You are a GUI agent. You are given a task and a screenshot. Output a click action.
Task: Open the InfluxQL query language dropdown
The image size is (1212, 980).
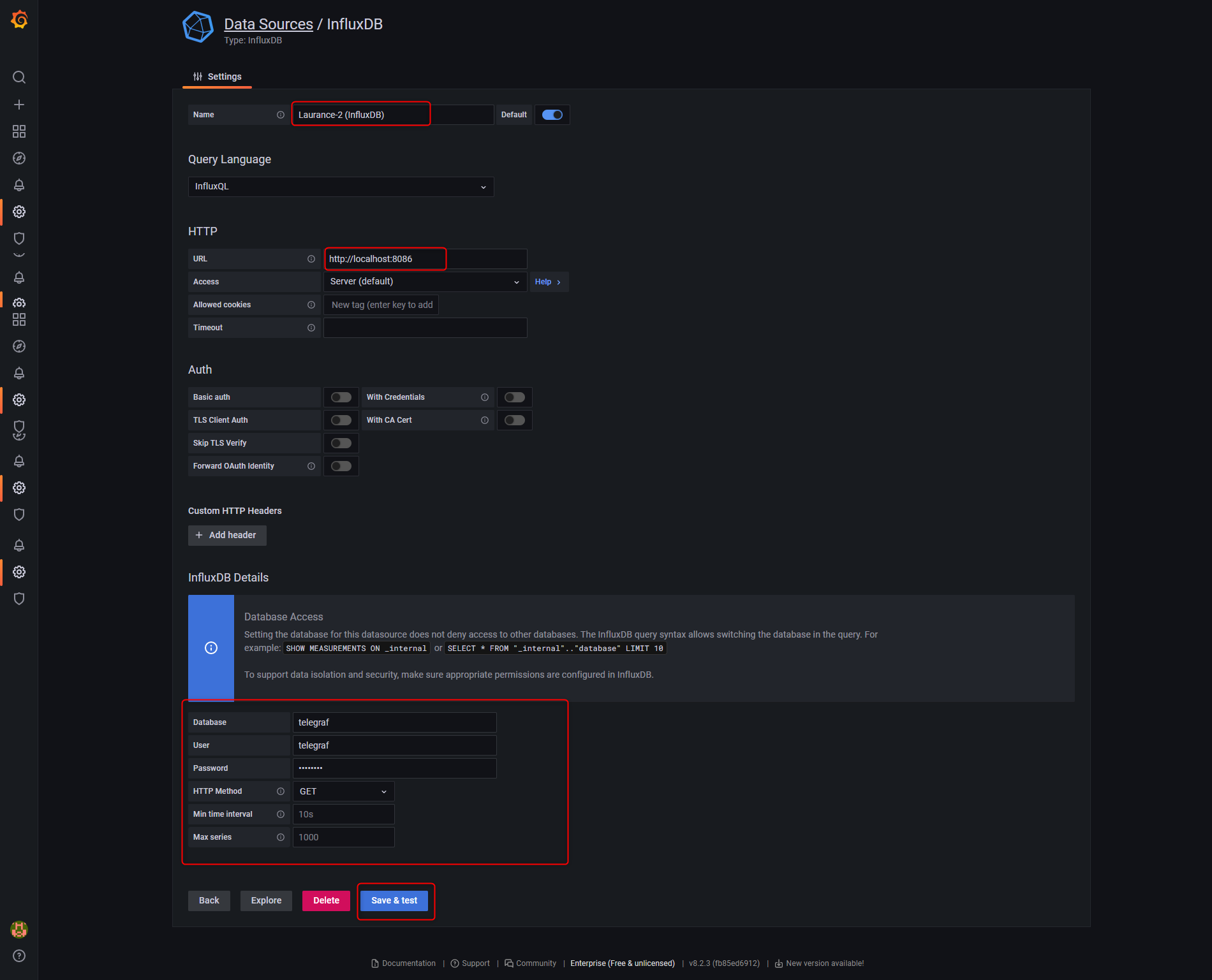pos(341,187)
